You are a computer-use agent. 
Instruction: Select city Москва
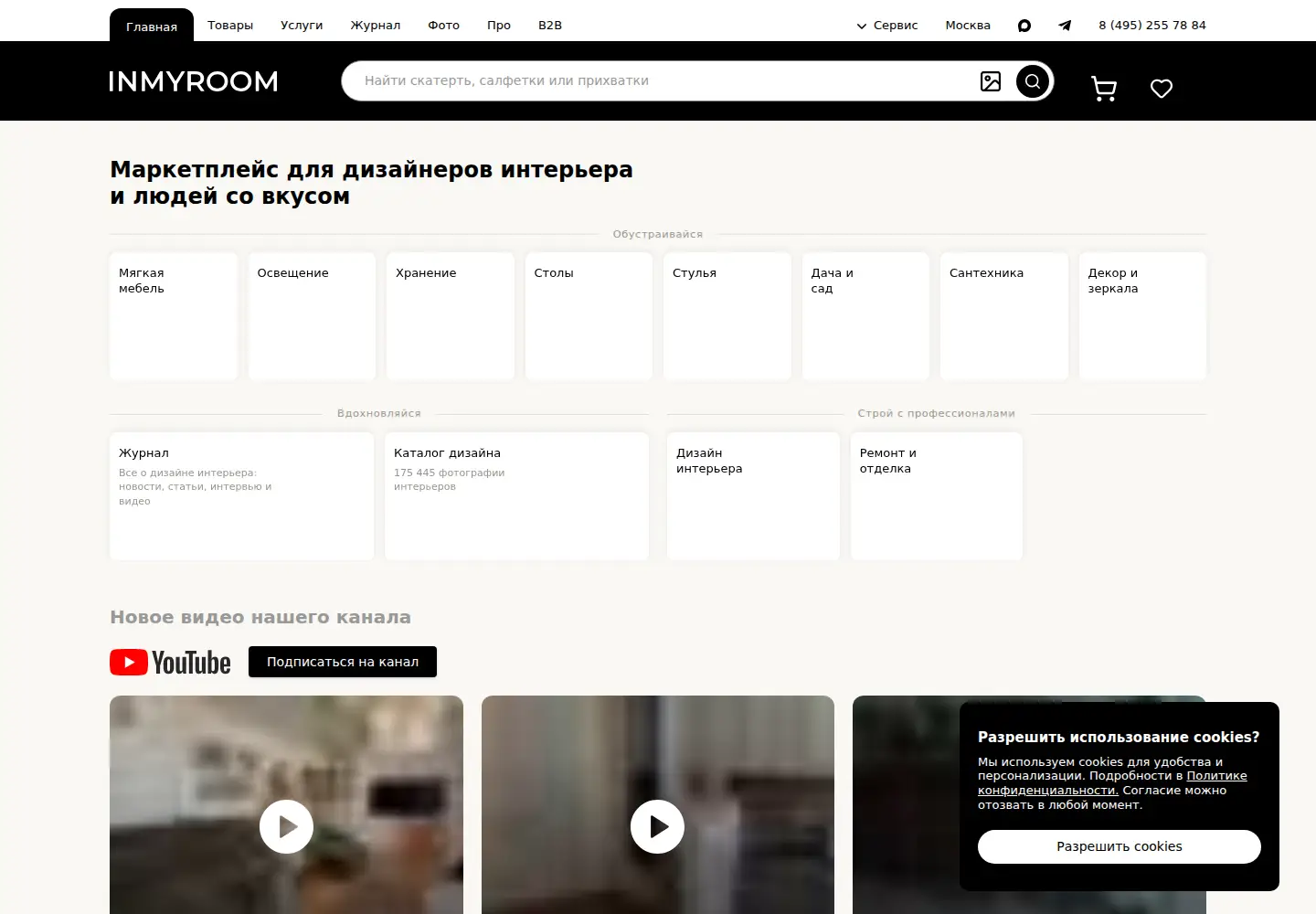(968, 26)
